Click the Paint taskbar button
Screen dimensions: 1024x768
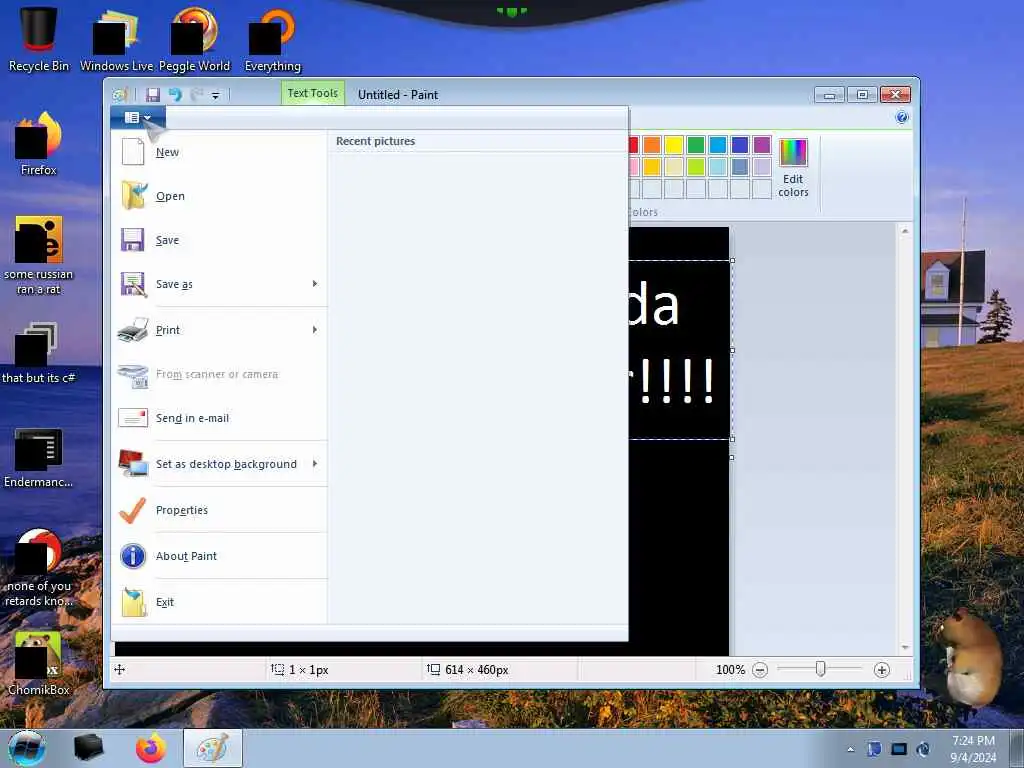[213, 748]
